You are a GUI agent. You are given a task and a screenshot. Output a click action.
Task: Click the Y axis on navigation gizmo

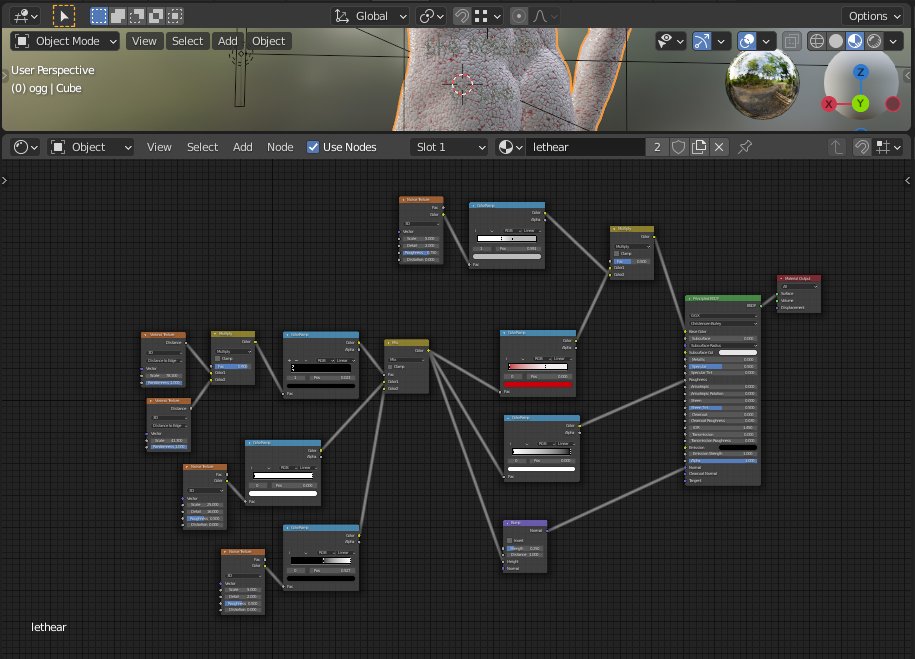(x=860, y=104)
